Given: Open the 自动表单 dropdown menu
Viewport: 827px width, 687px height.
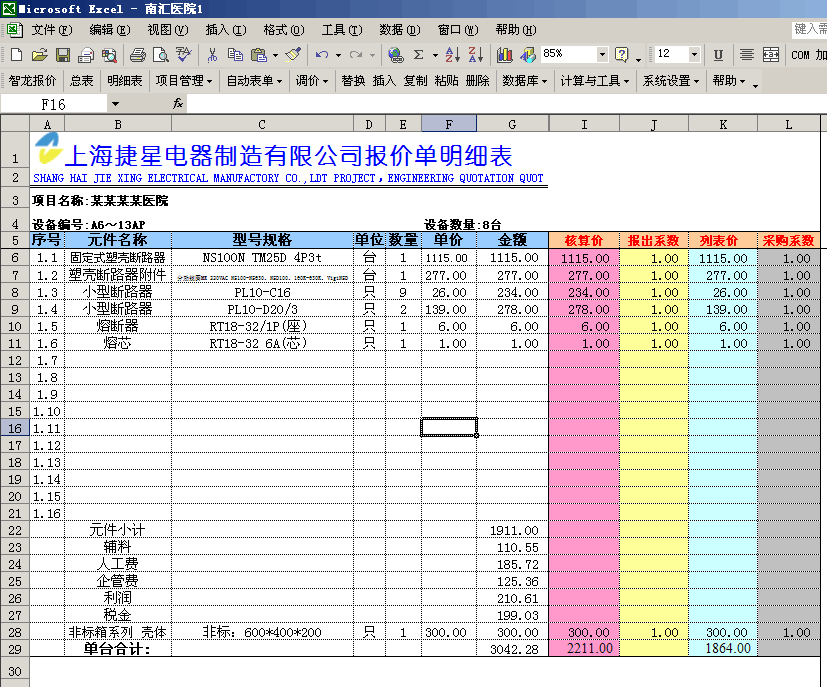Looking at the screenshot, I should [x=254, y=81].
